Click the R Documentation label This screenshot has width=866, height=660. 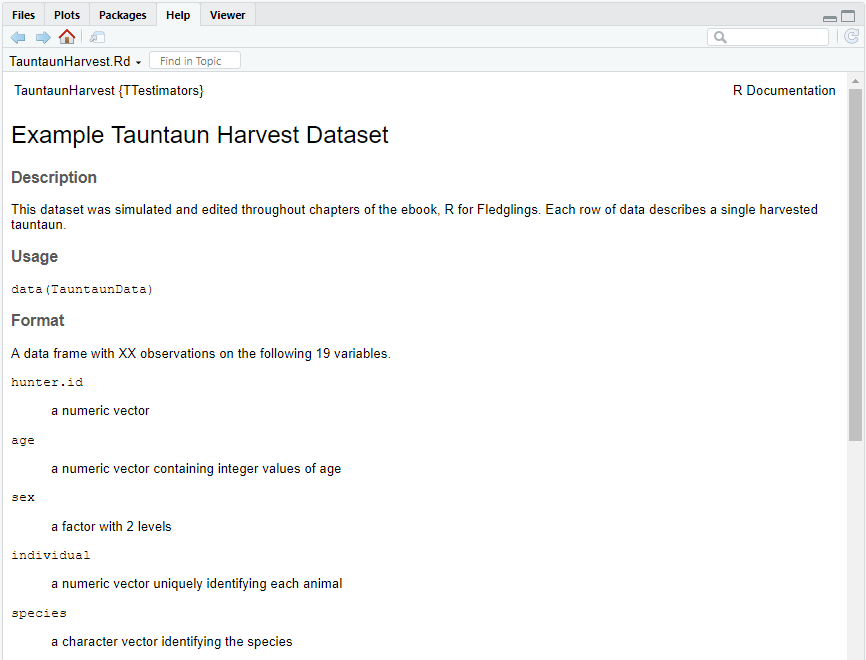point(784,91)
